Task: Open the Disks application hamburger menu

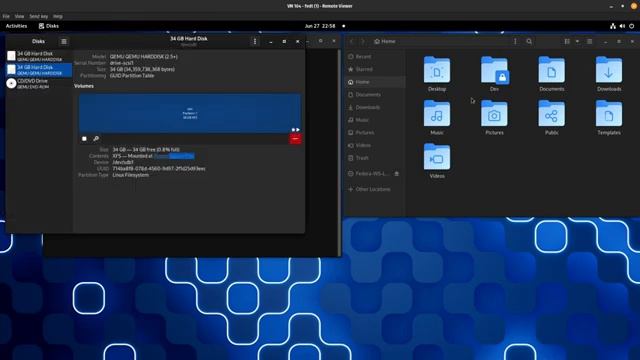Action: point(64,41)
